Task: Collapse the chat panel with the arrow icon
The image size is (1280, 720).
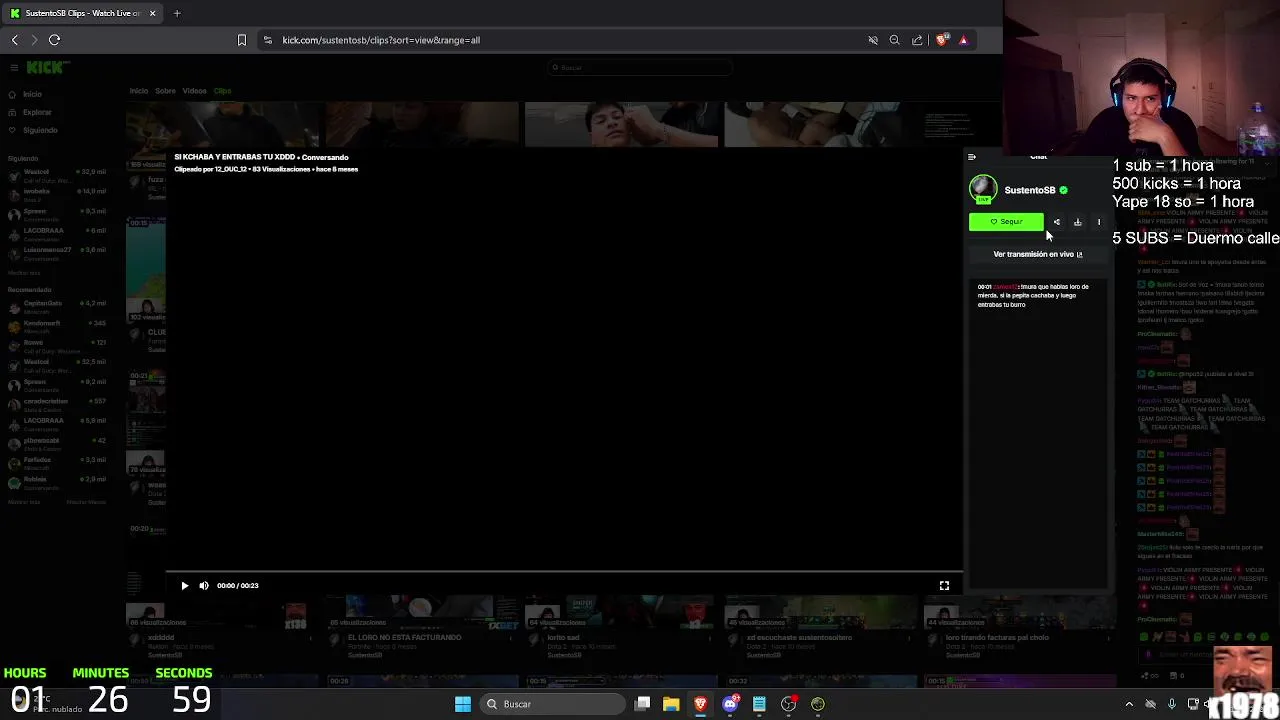Action: coord(971,157)
